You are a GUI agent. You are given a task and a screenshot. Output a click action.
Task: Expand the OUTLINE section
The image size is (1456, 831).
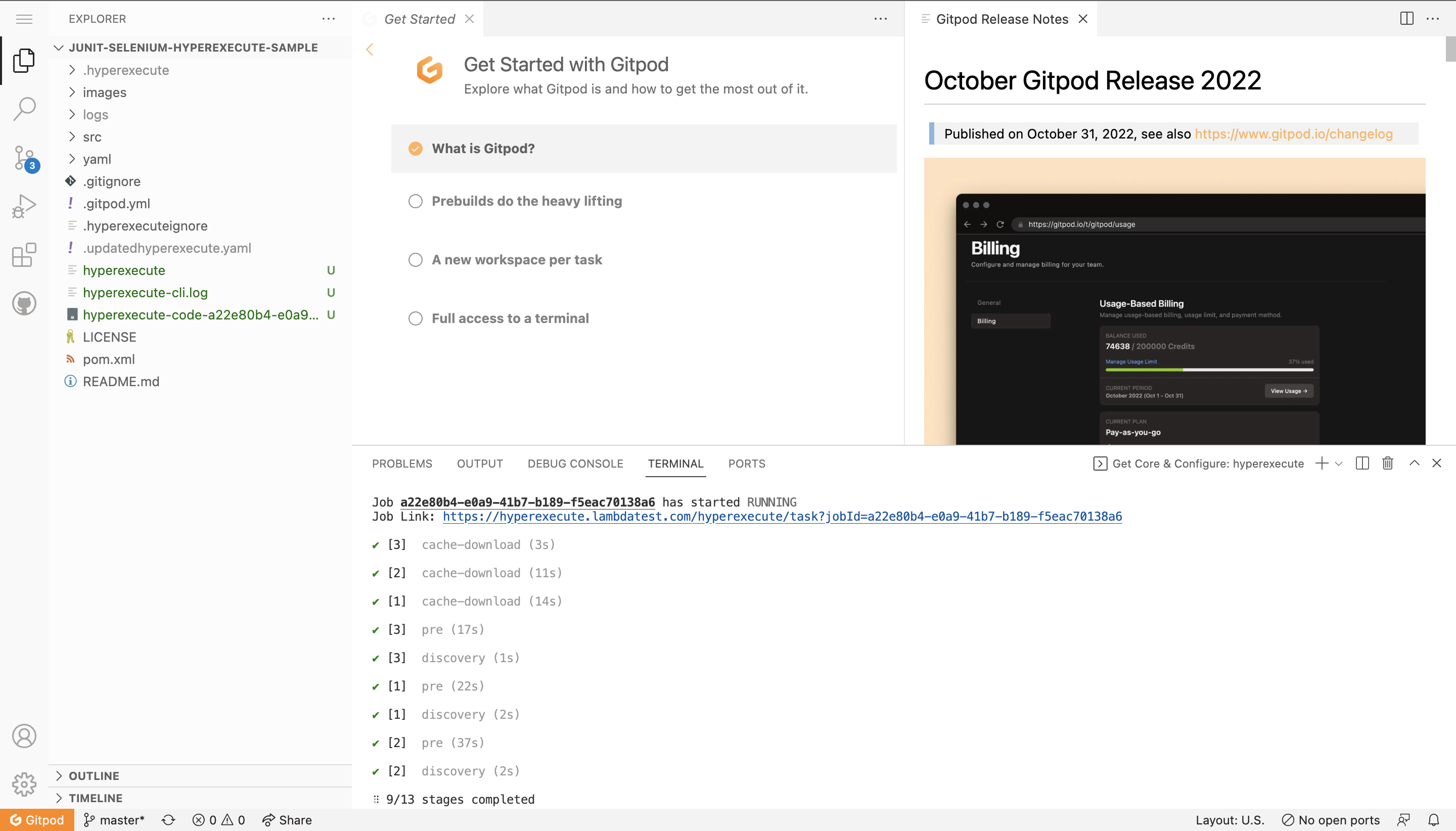click(x=94, y=775)
